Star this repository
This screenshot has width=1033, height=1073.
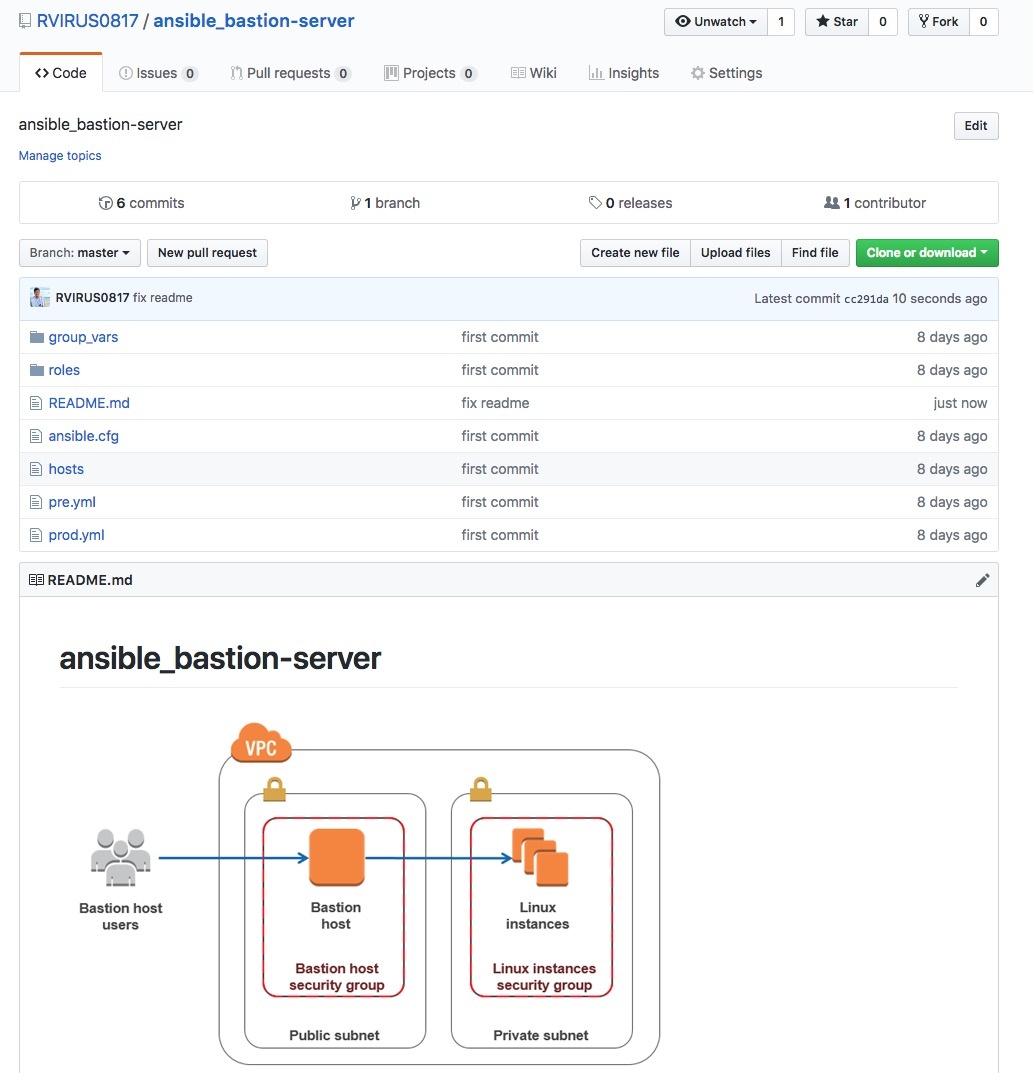(837, 22)
